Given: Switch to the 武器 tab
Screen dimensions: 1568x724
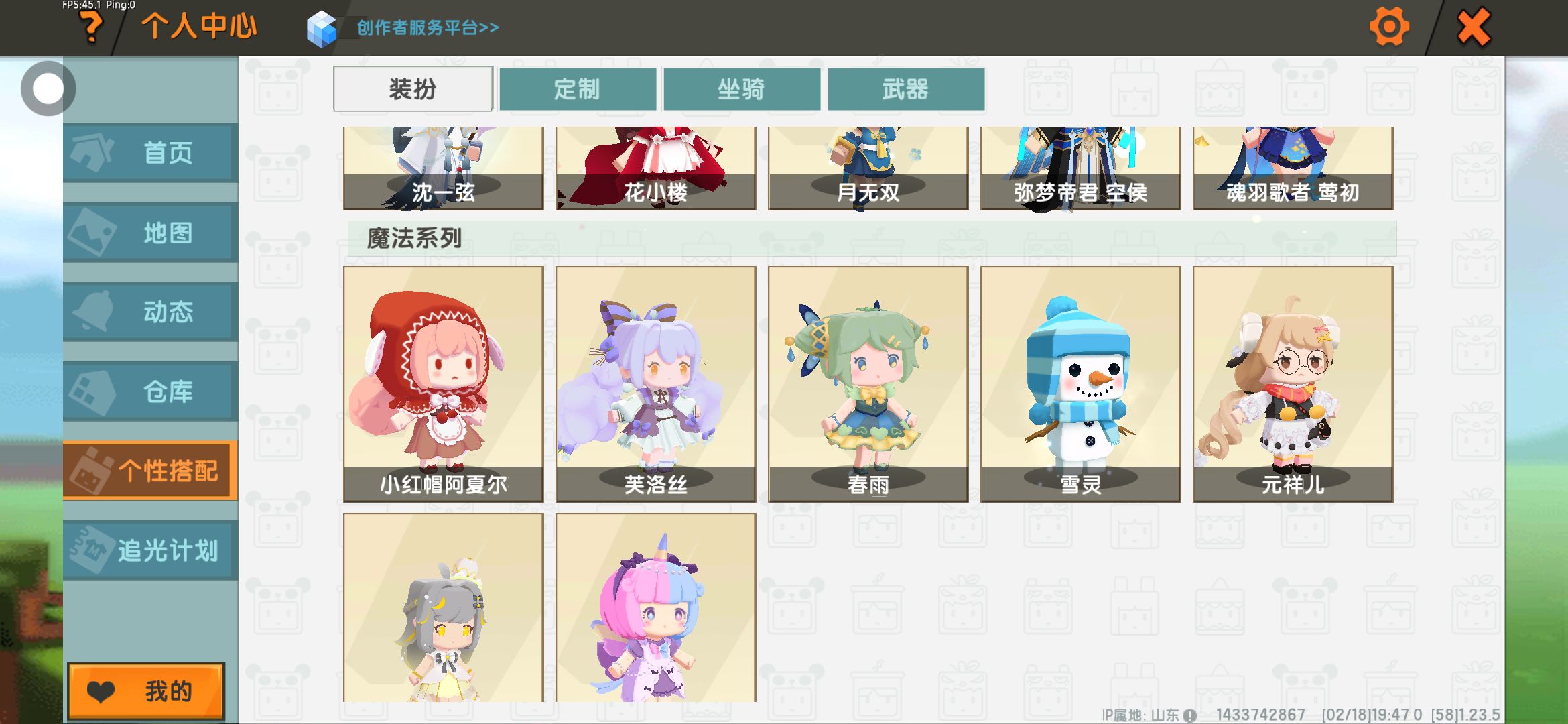Looking at the screenshot, I should [906, 88].
